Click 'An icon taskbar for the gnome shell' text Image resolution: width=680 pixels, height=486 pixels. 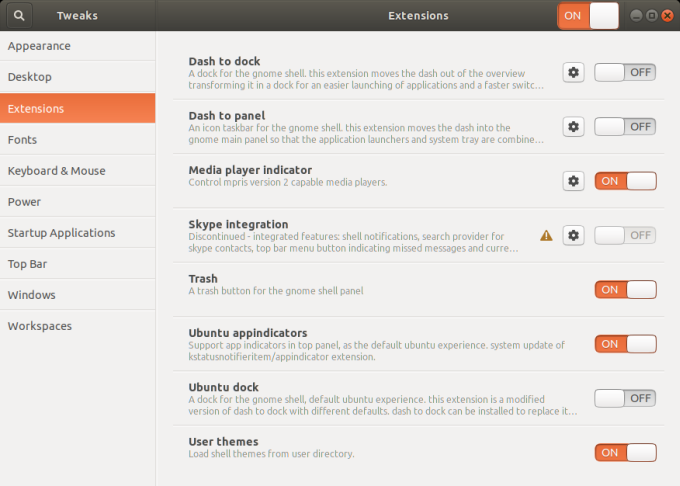point(366,134)
